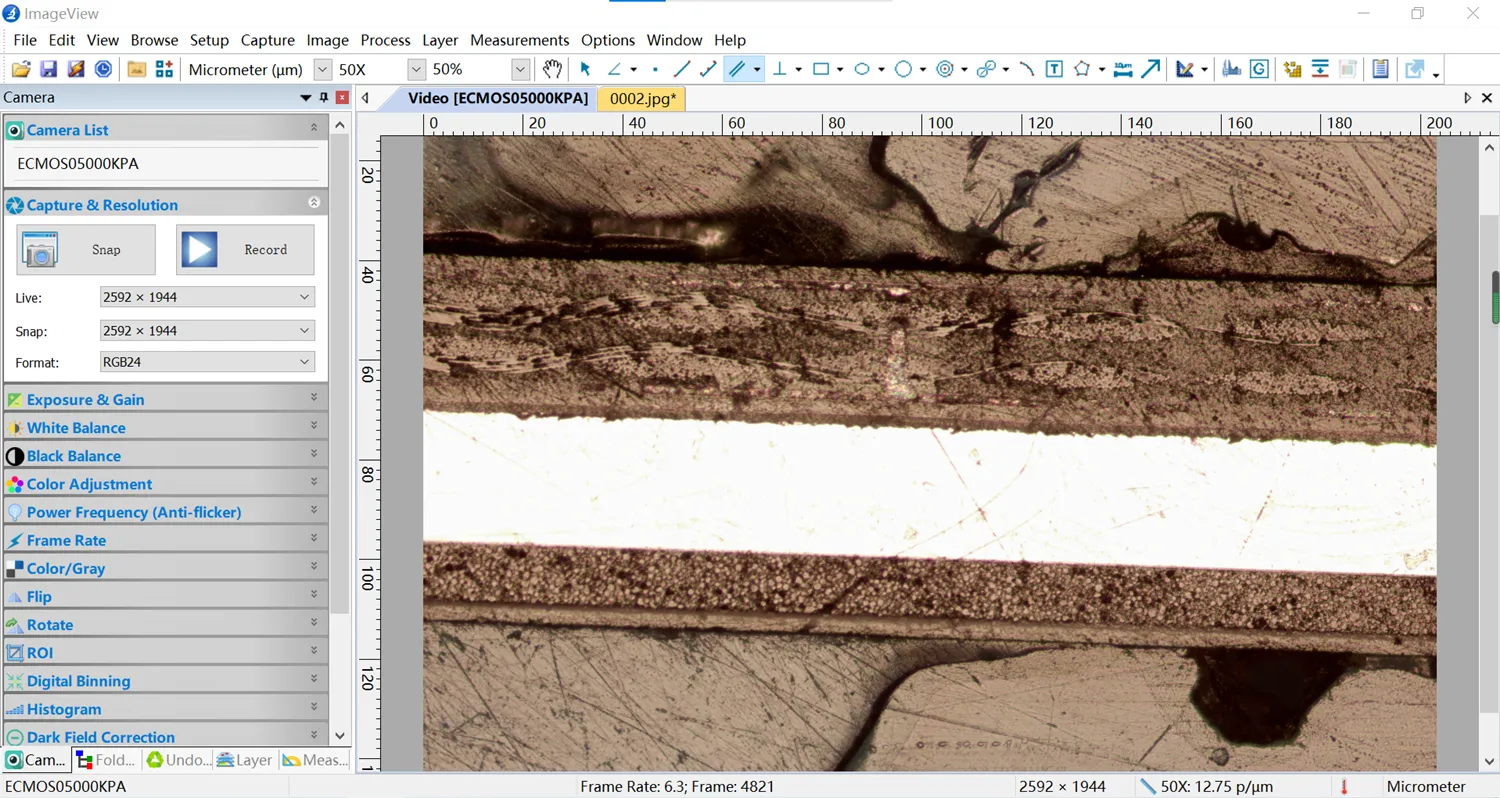Select the parallel lines measurement tool
The width and height of the screenshot is (1500, 798).
737,69
